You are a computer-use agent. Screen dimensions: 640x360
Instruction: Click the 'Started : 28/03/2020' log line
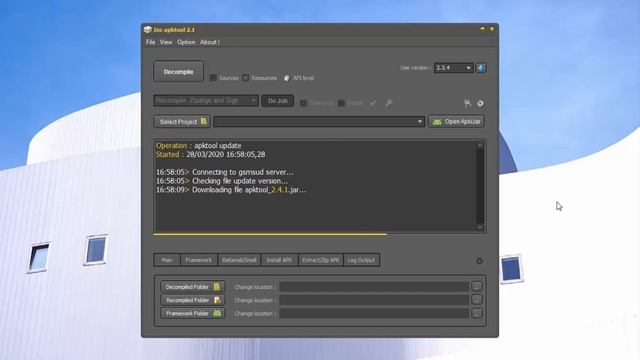(210, 154)
